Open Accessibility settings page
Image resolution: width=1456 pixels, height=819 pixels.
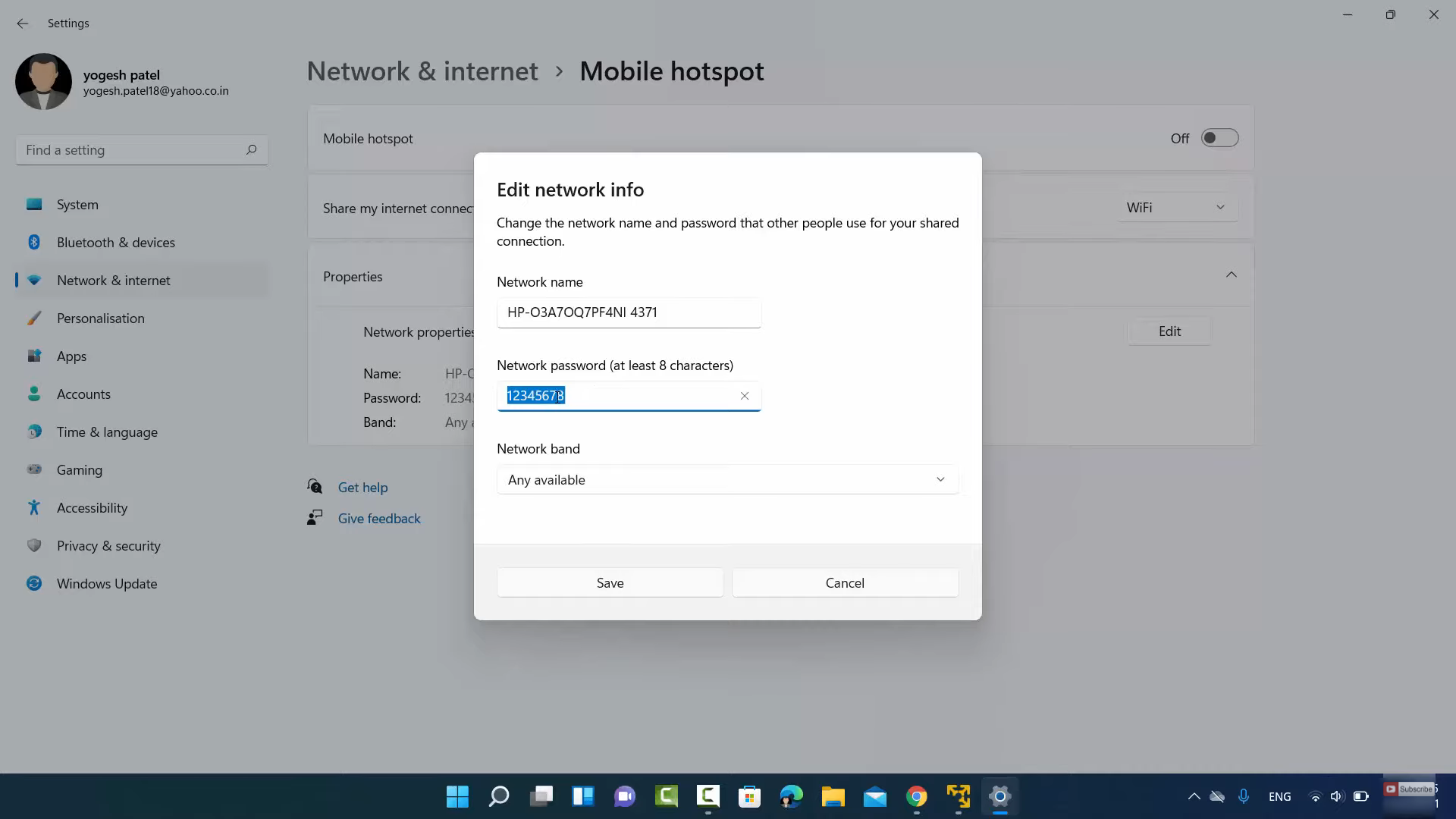(92, 508)
